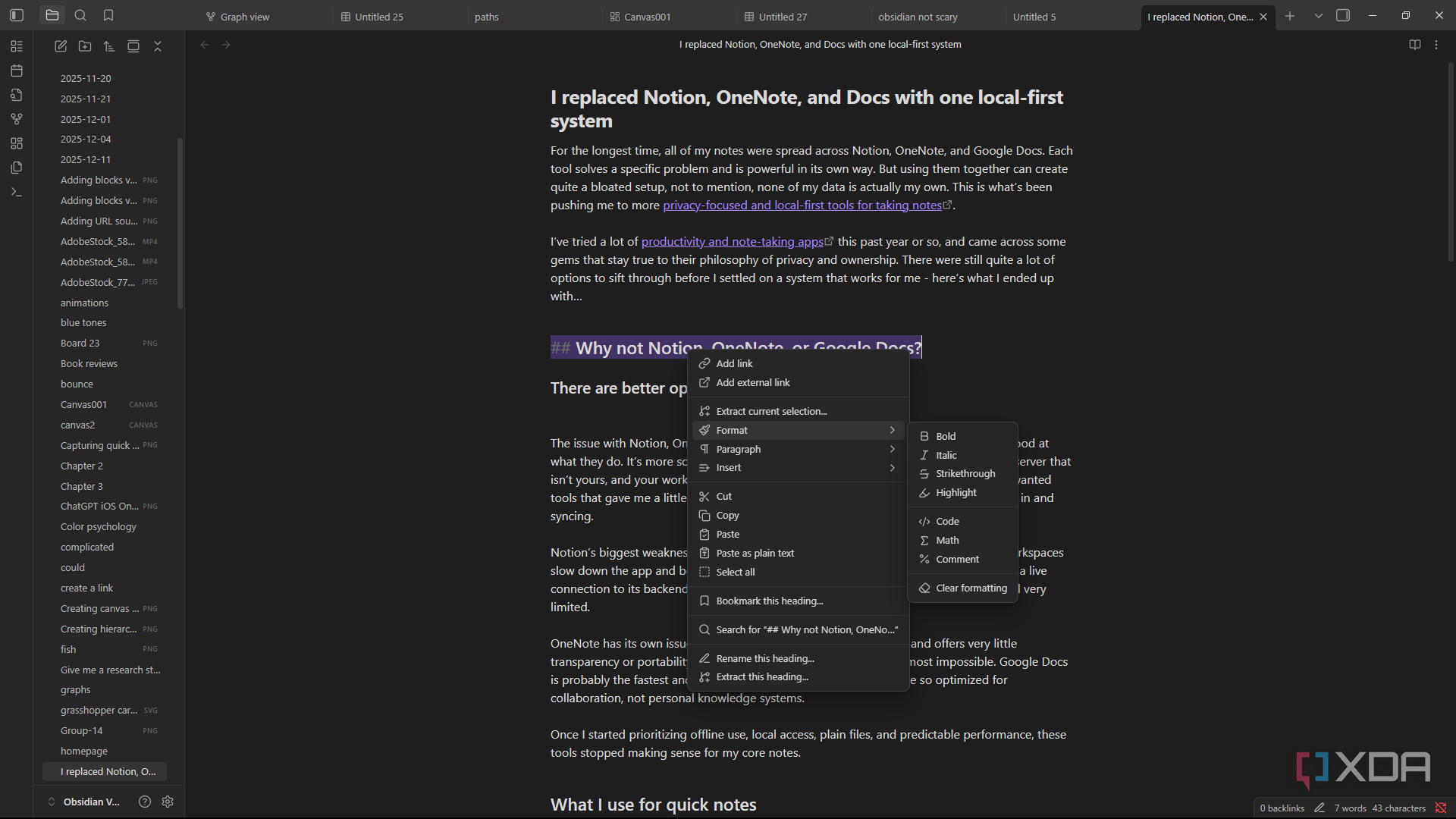
Task: Expand the Paragraph submenu
Action: click(798, 449)
